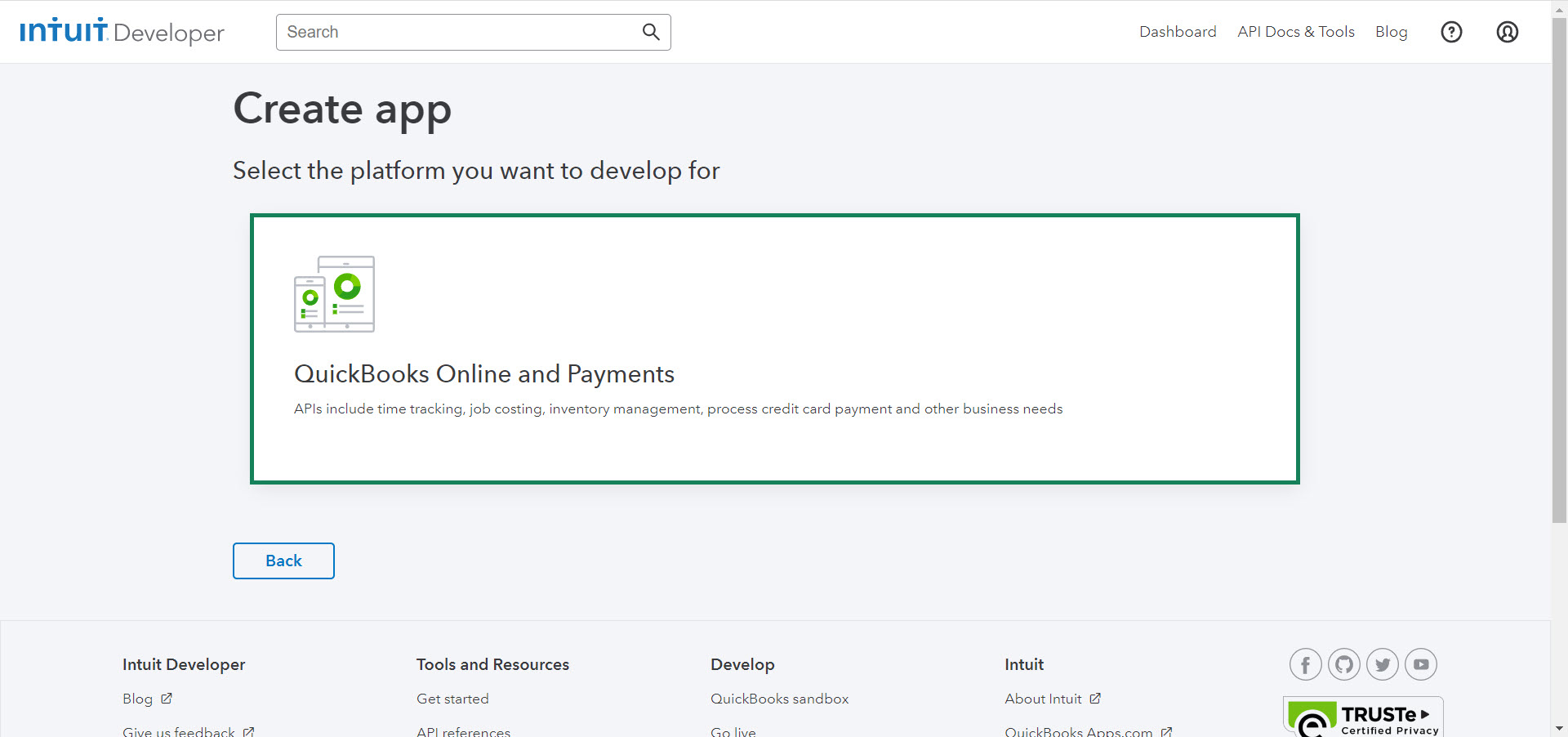
Task: Open the QuickBooks sandbox footer link
Action: click(x=779, y=699)
